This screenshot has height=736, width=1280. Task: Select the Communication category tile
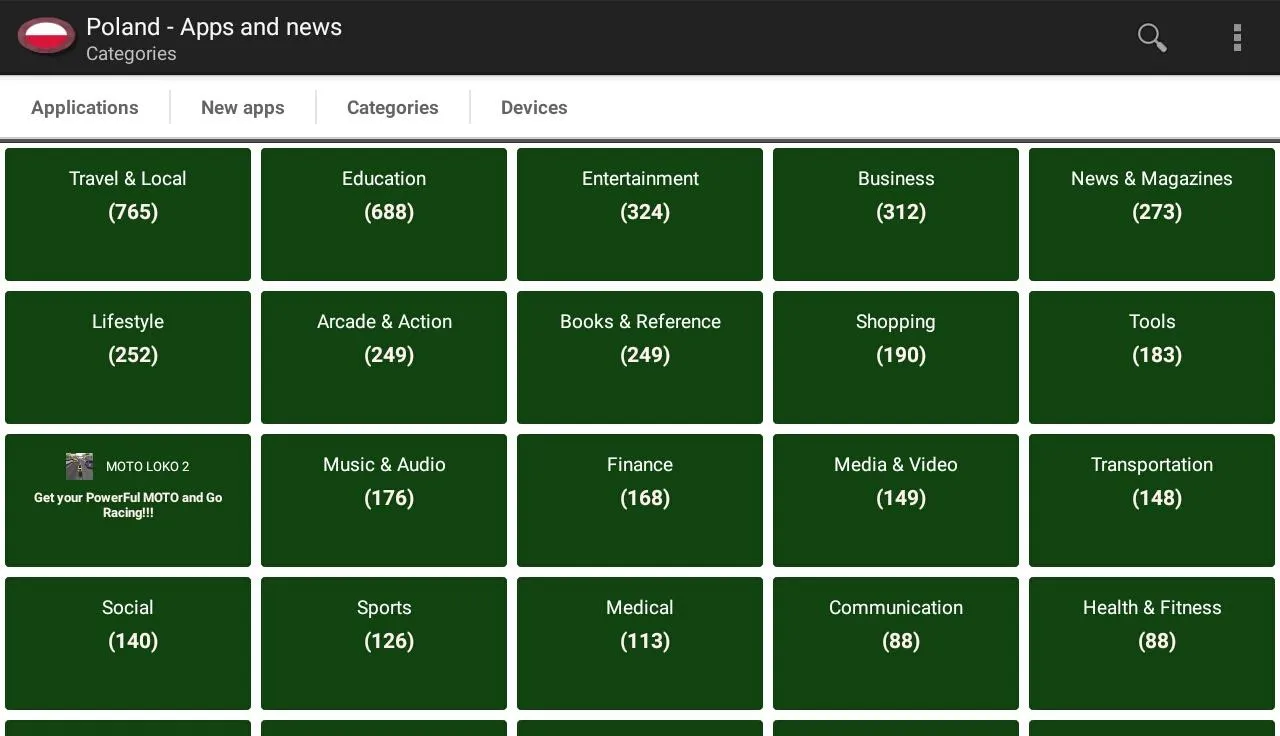point(896,643)
